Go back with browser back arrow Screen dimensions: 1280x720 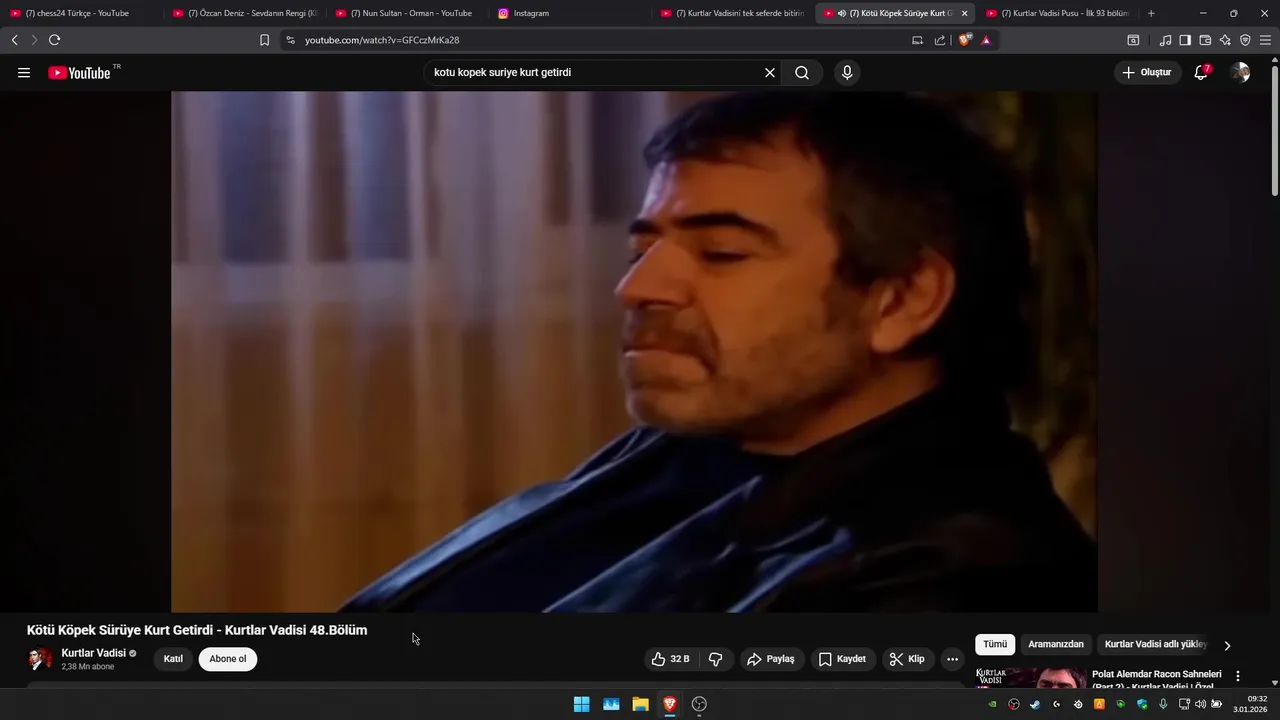pyautogui.click(x=14, y=40)
